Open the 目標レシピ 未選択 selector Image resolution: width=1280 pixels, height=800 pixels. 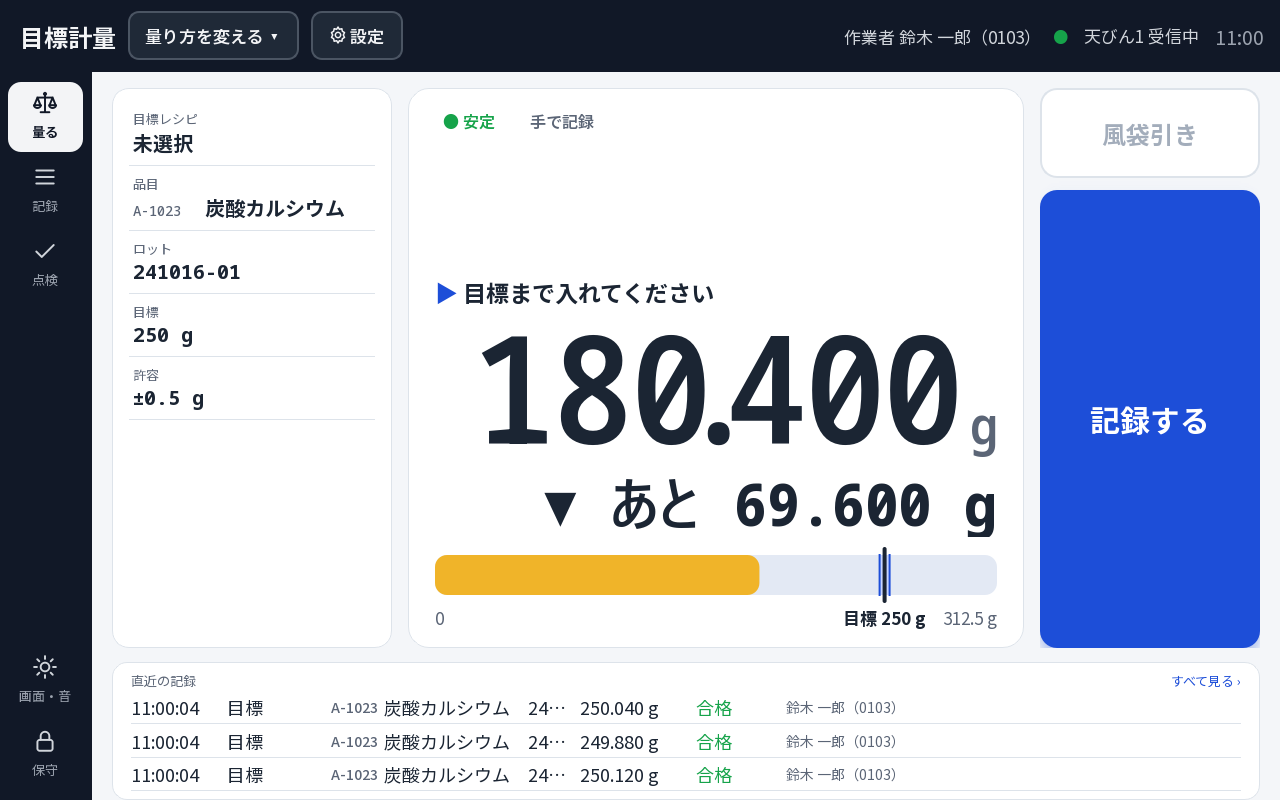[x=252, y=133]
